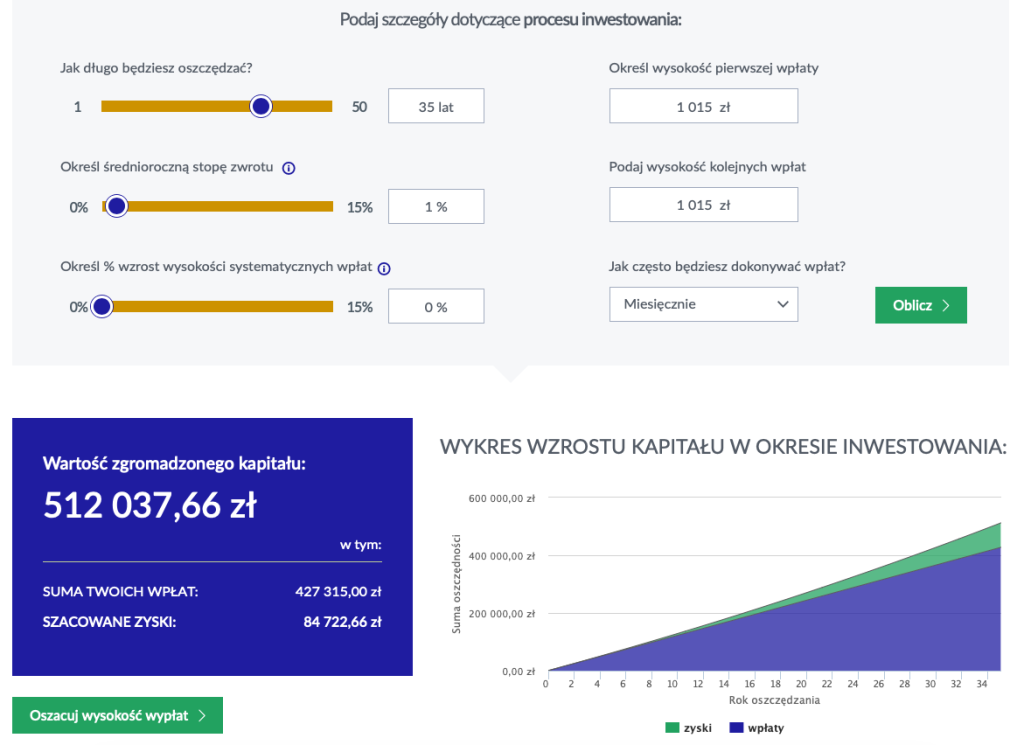Click the savings duration slider handle
1024x745 pixels.
pos(261,106)
